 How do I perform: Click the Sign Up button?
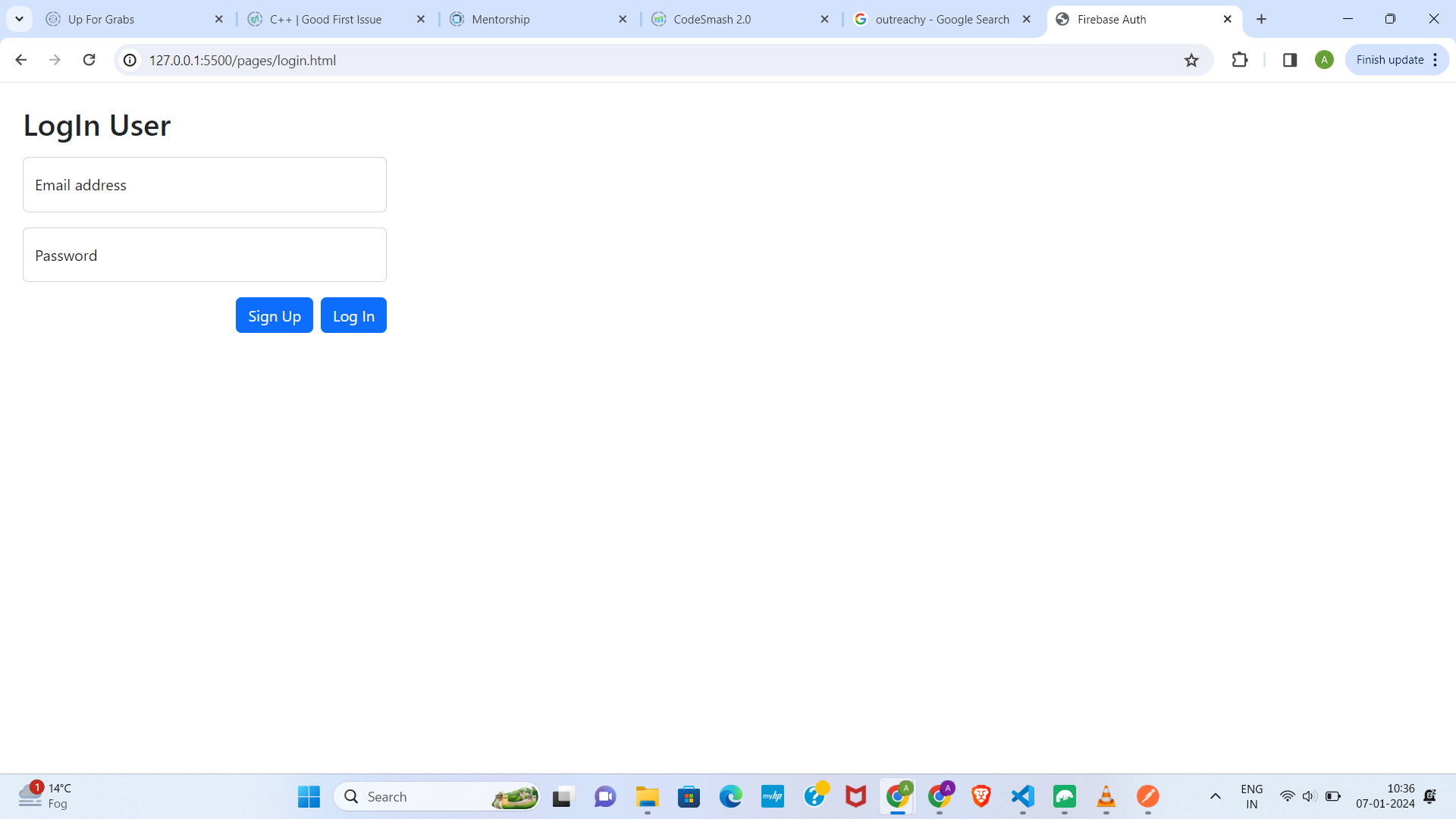[x=275, y=315]
